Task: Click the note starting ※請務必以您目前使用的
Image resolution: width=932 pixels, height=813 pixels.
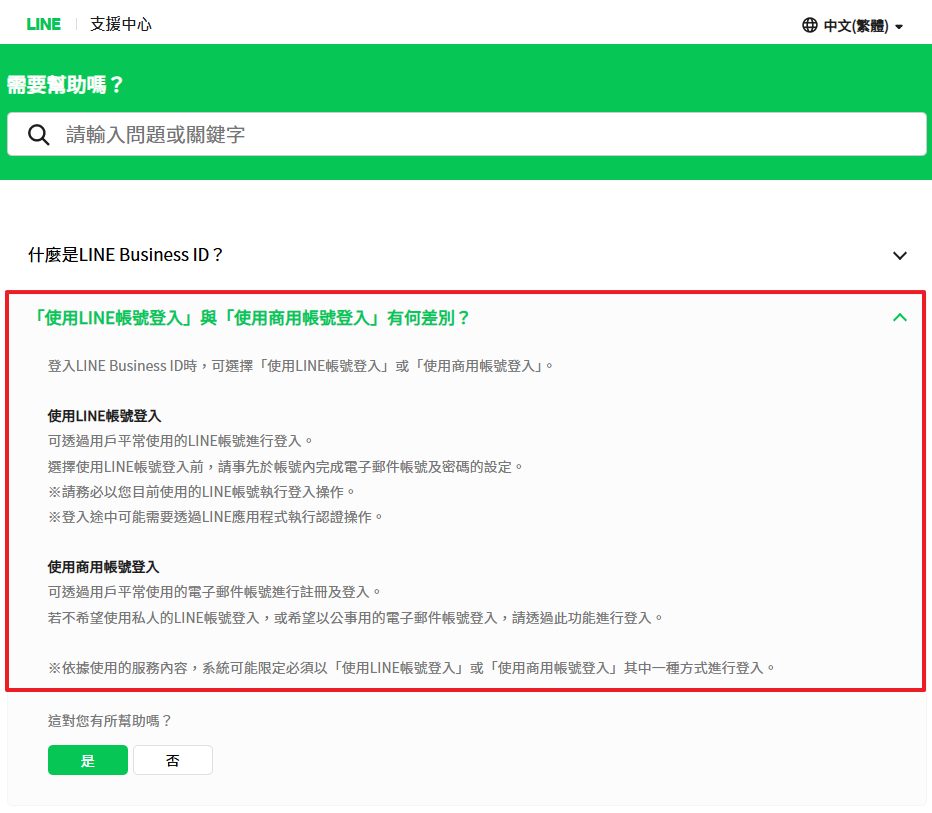Action: (201, 491)
